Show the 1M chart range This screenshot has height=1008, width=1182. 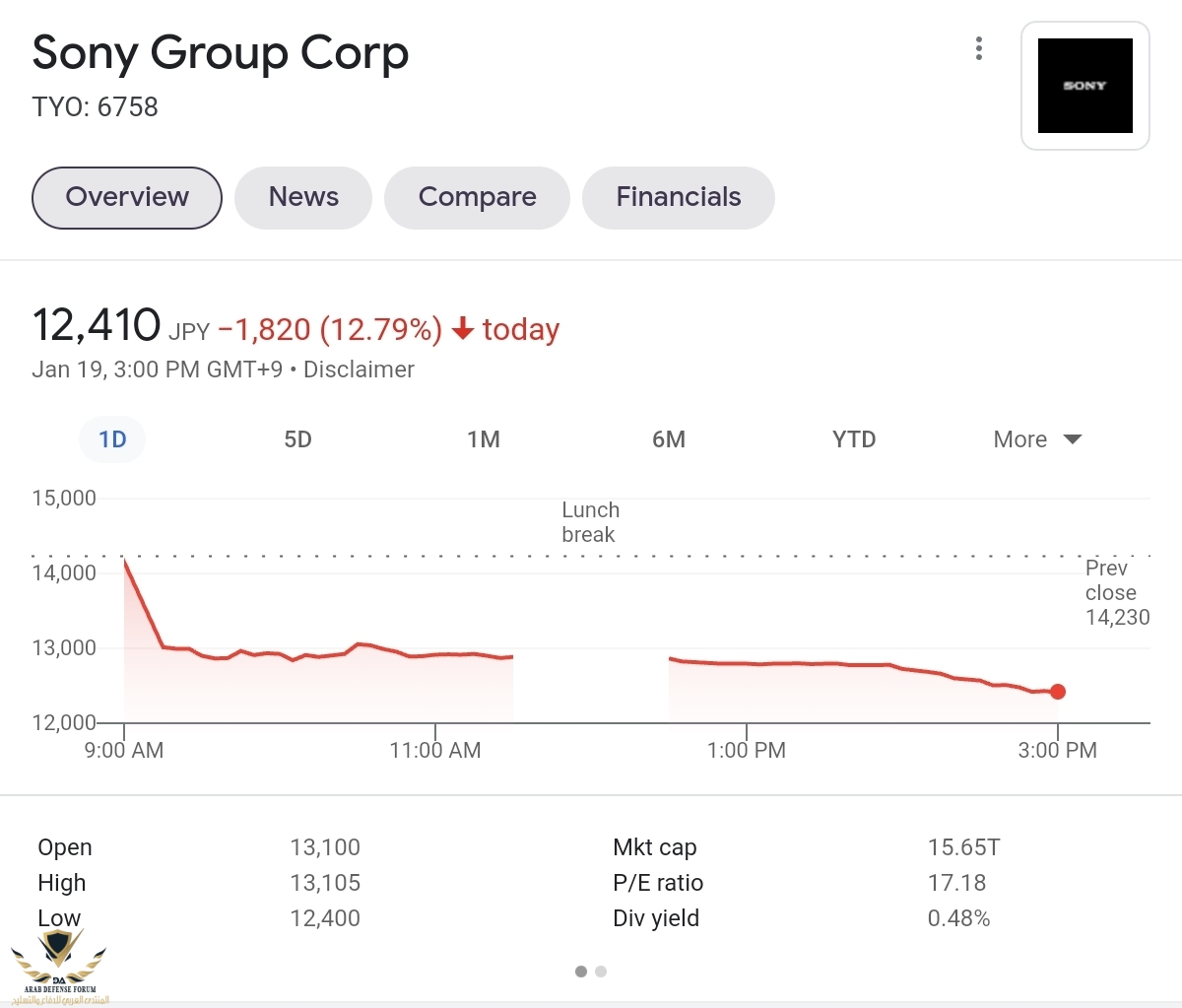[x=484, y=439]
